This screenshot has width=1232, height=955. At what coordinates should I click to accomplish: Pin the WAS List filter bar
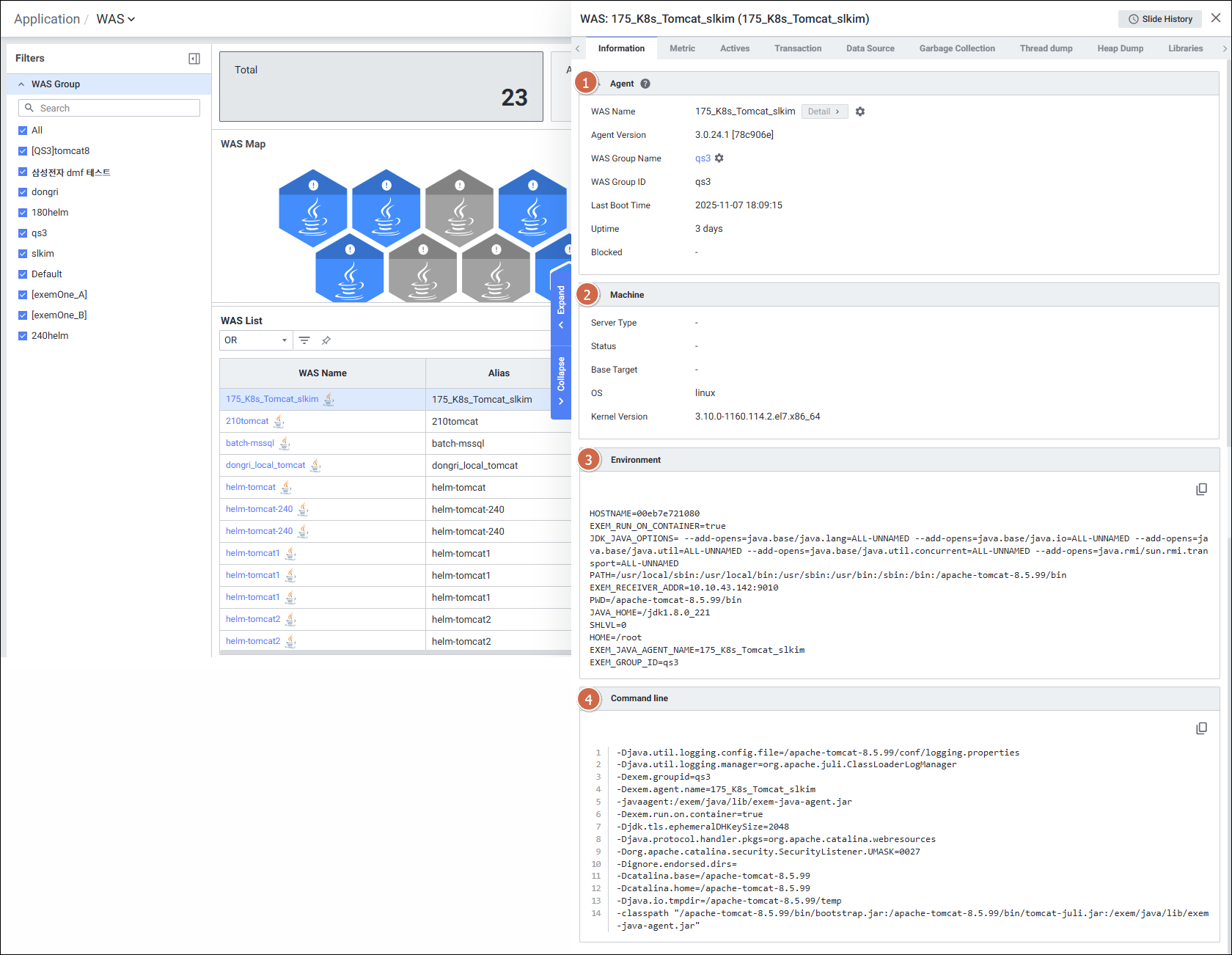click(326, 340)
